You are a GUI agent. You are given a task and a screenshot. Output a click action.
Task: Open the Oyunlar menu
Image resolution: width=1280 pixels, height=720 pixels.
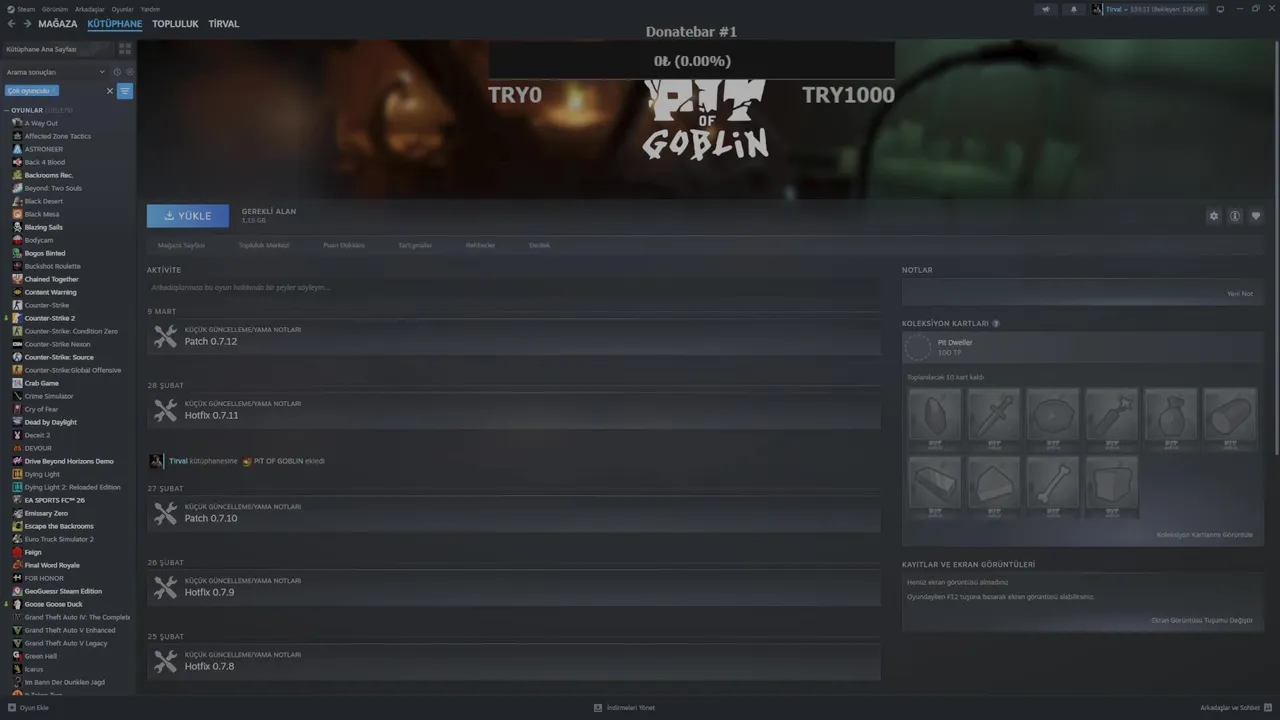122,9
